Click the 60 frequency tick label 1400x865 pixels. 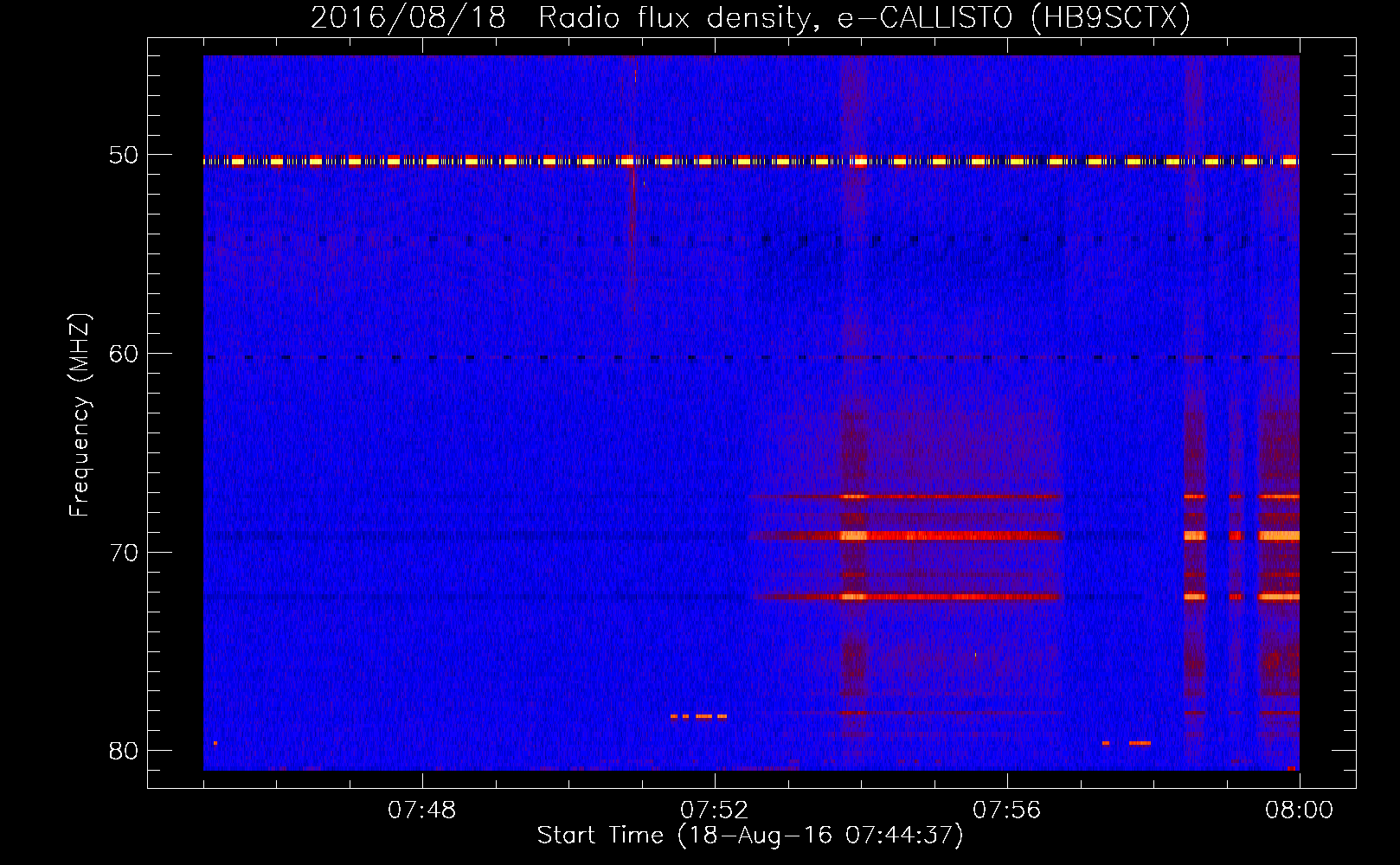(124, 354)
